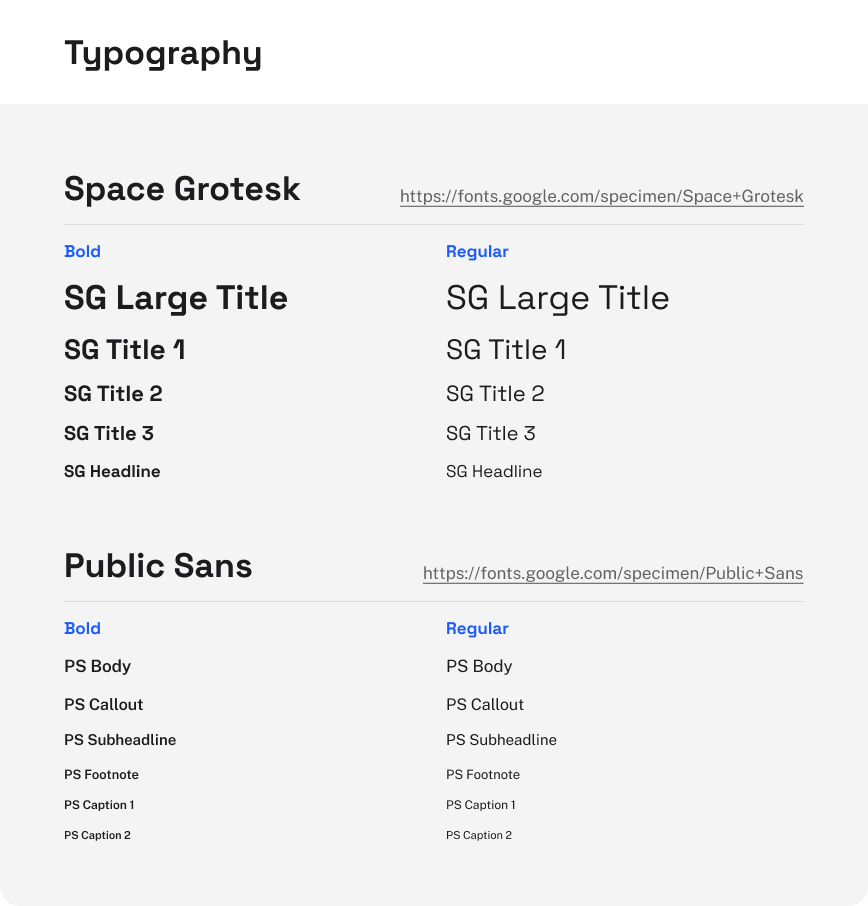
Task: Select the Bold label under Space Grotesk
Action: tap(82, 252)
